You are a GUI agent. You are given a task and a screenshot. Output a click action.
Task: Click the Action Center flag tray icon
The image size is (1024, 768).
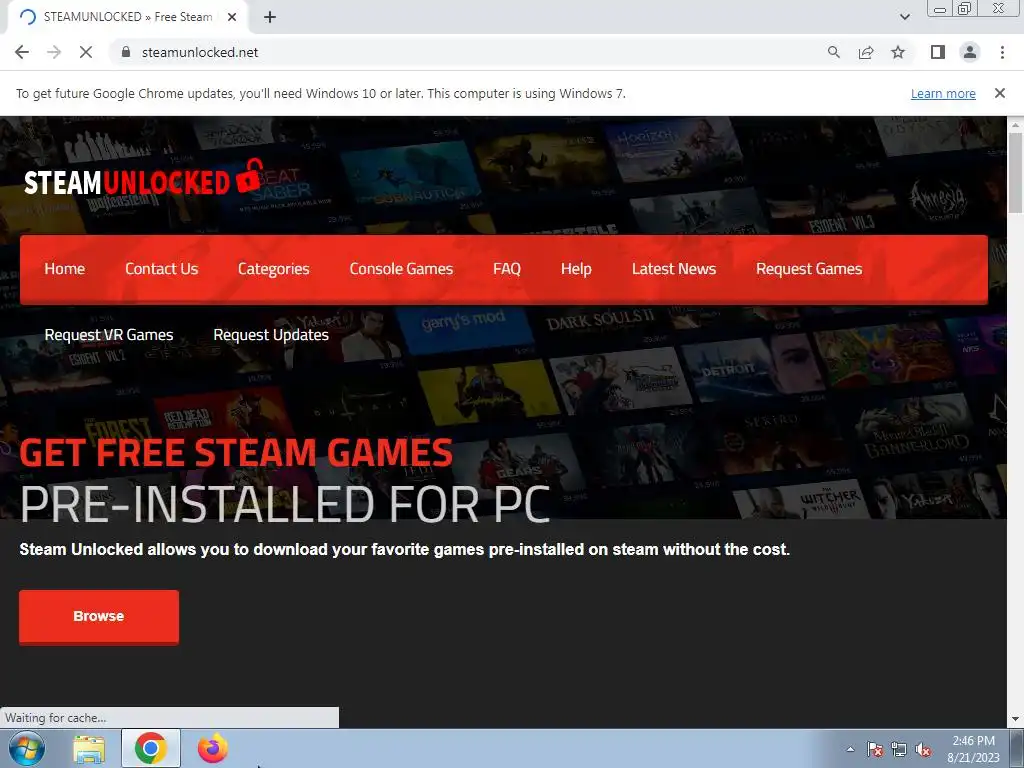pyautogui.click(x=875, y=749)
